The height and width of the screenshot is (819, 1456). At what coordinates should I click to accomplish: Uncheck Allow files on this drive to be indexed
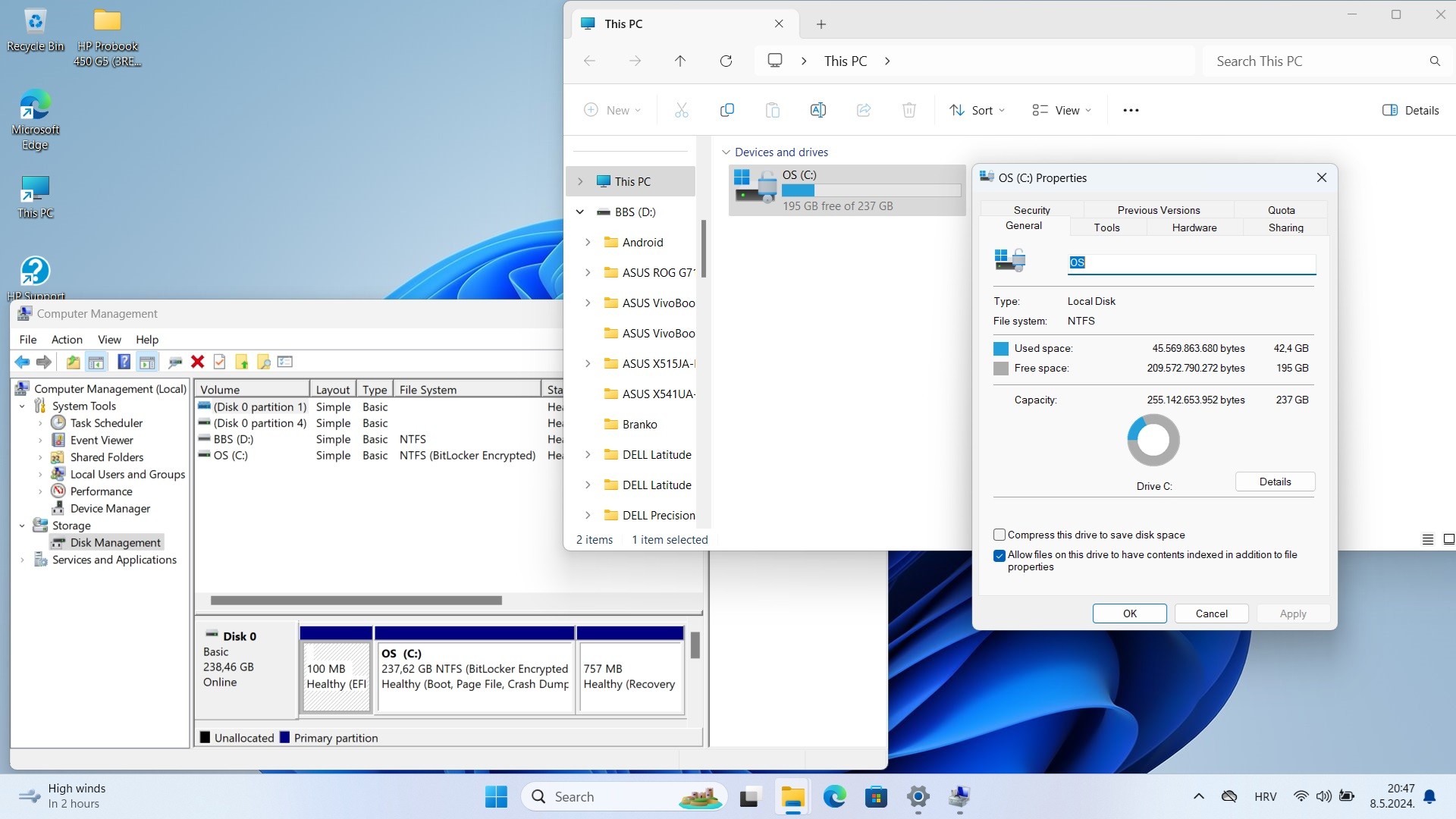tap(999, 555)
